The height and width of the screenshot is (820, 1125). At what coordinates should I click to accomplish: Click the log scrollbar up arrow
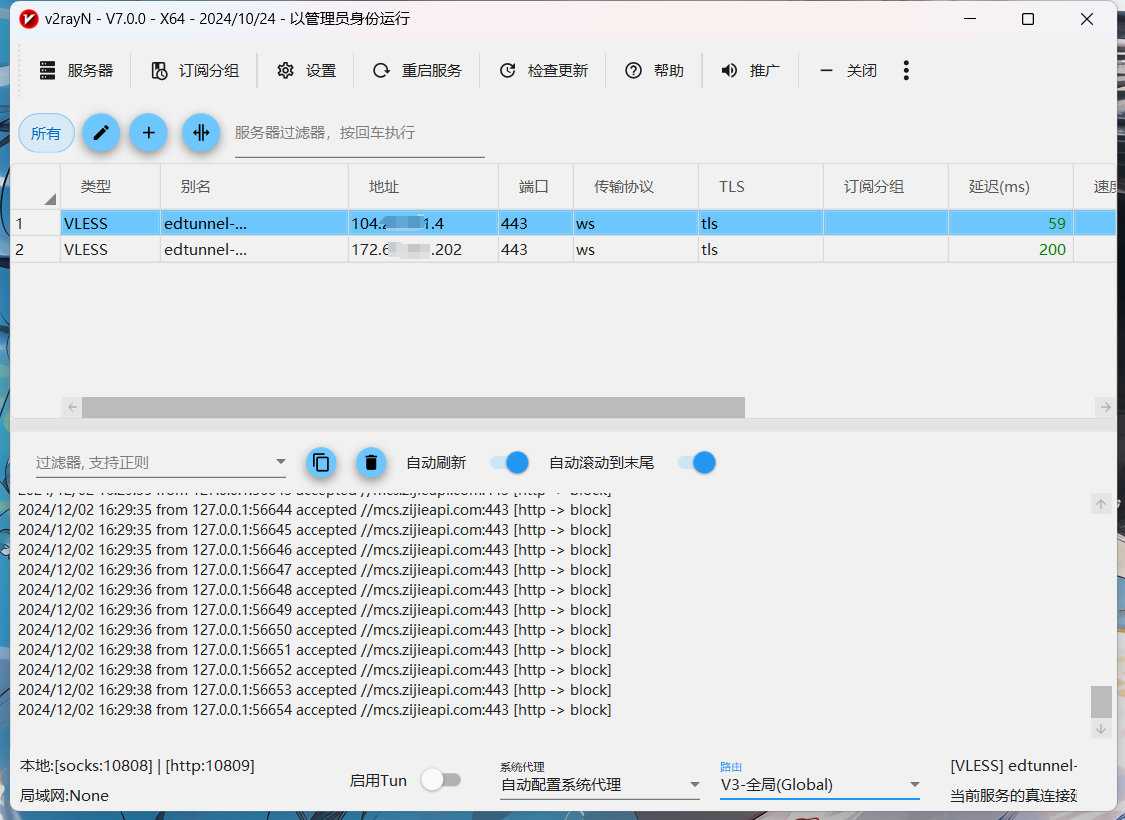(x=1101, y=504)
